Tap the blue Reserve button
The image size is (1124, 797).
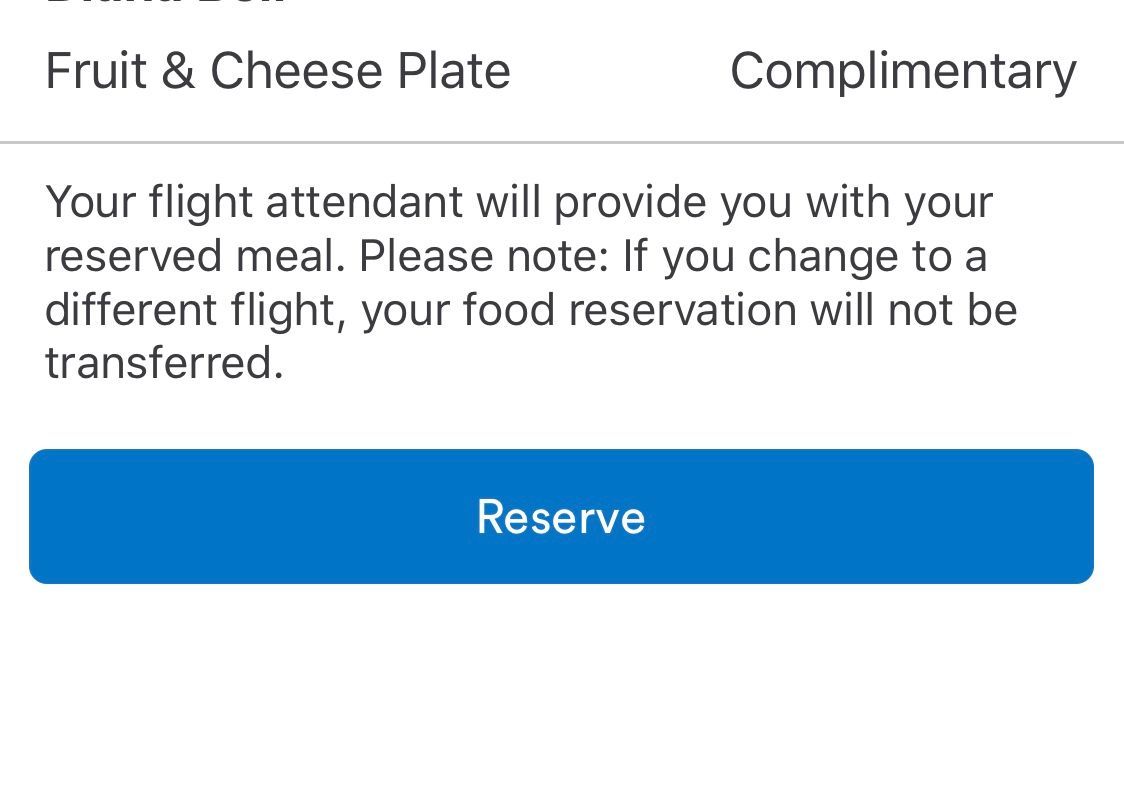561,516
